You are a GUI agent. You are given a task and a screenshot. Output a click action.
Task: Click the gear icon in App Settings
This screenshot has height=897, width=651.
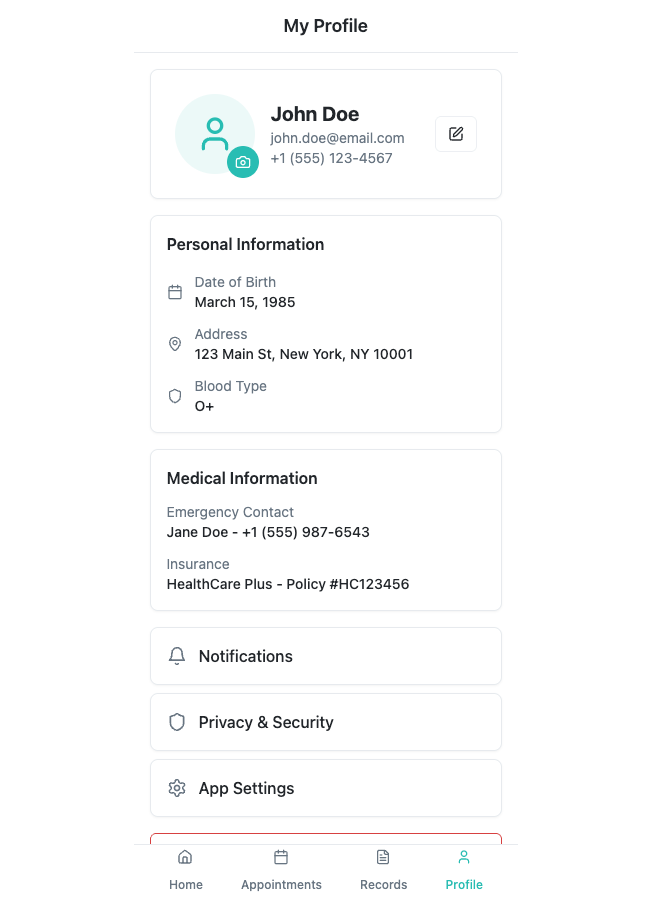[177, 788]
